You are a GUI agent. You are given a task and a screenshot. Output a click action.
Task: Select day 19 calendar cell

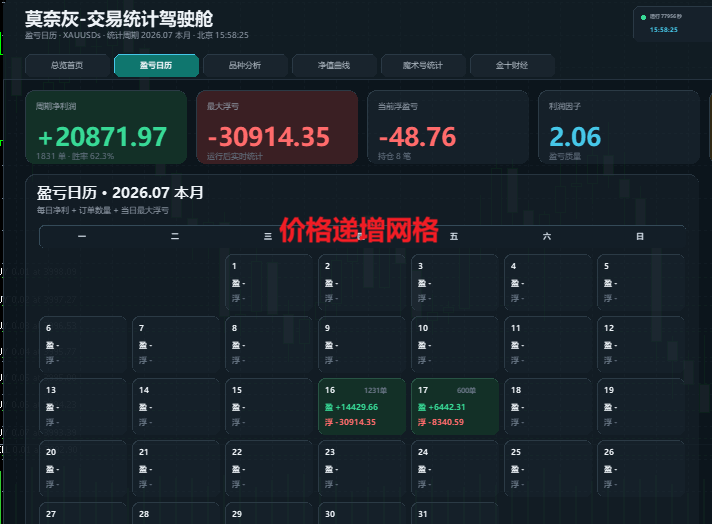click(641, 406)
